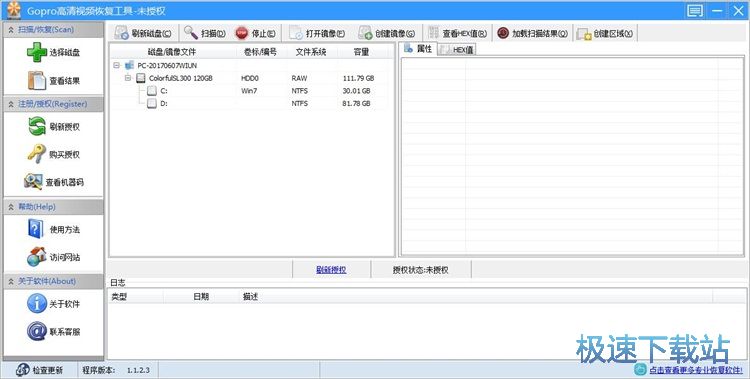750x379 pixels.
Task: Click 加载扫描结果(Q) toolbar button
Action: click(x=532, y=33)
